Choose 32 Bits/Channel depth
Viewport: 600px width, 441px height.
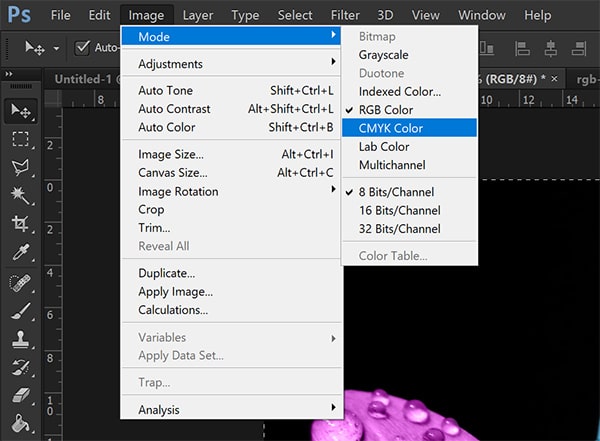click(409, 229)
